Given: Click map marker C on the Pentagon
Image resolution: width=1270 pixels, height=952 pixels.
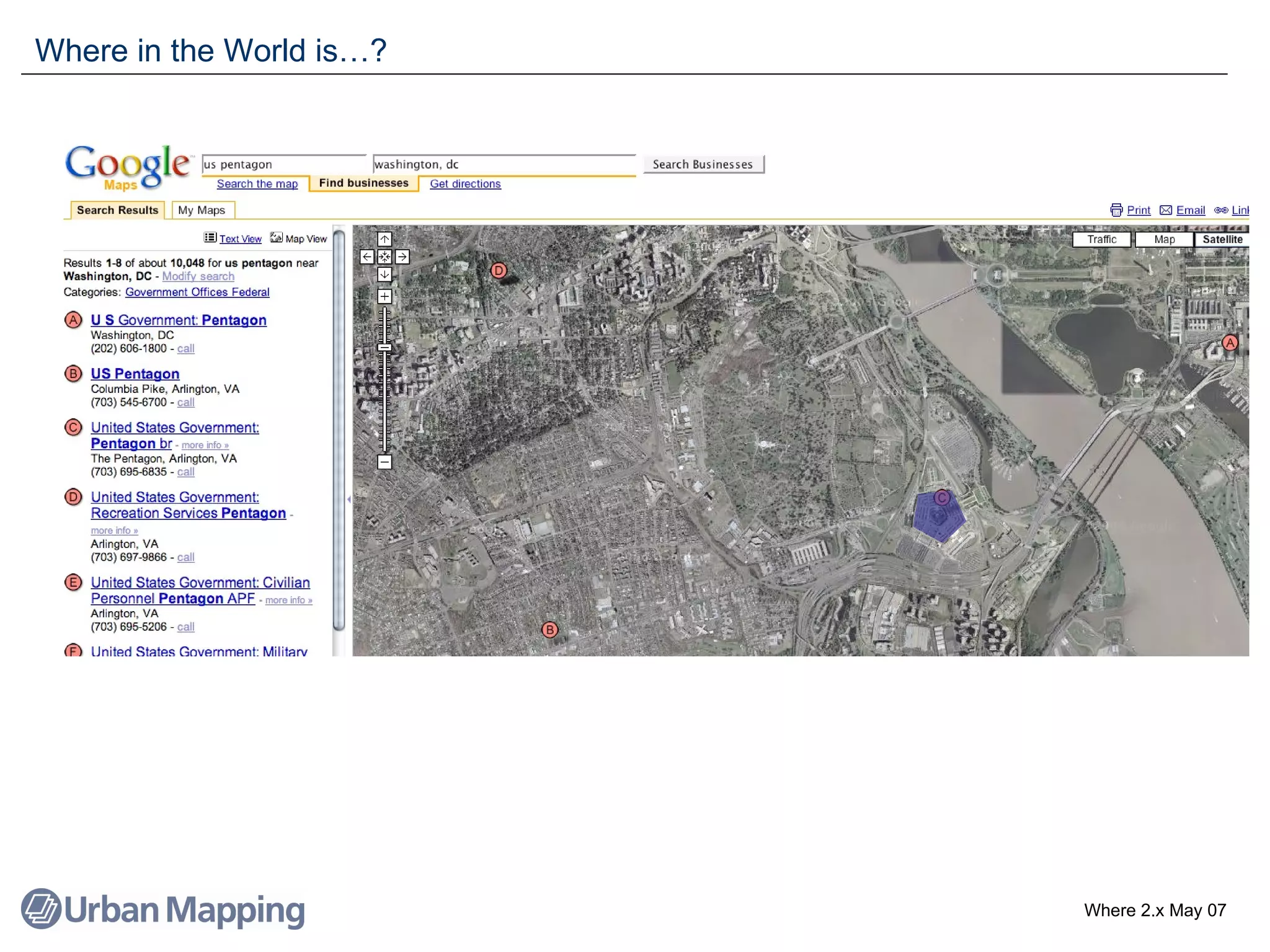Looking at the screenshot, I should pyautogui.click(x=942, y=497).
